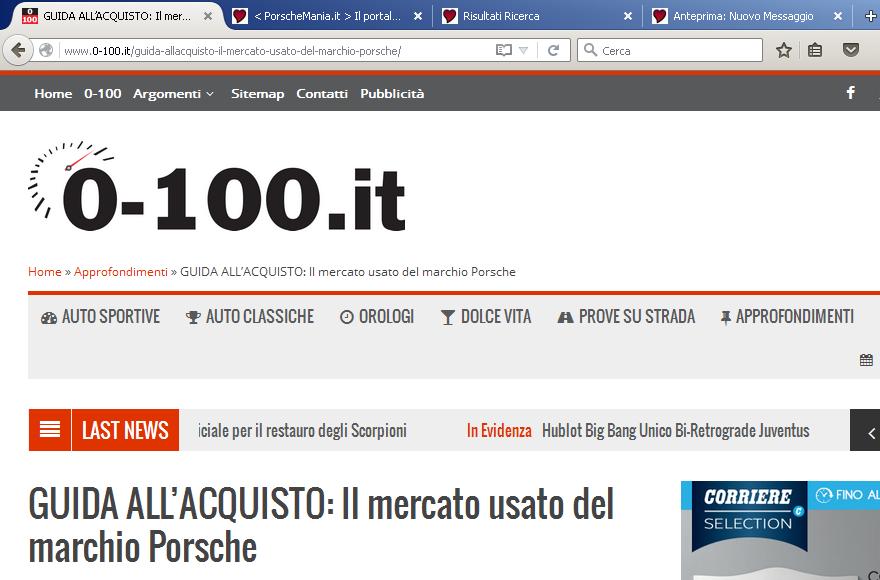880x580 pixels.
Task: Close the Risultati Ricerca tab
Action: click(x=628, y=16)
